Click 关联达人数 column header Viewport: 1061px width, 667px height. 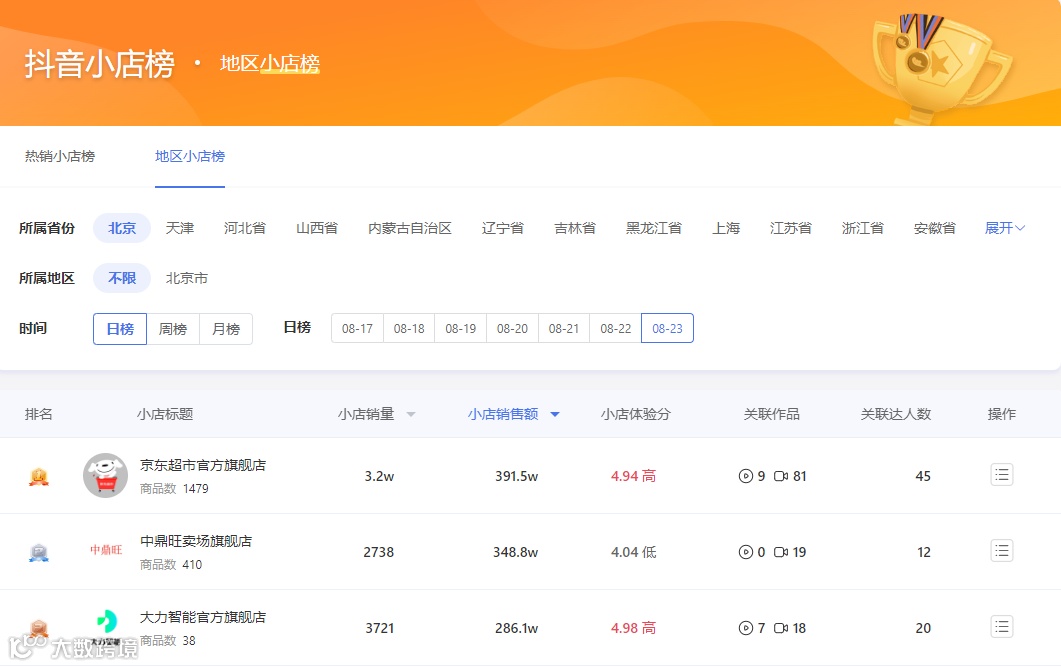pos(895,414)
